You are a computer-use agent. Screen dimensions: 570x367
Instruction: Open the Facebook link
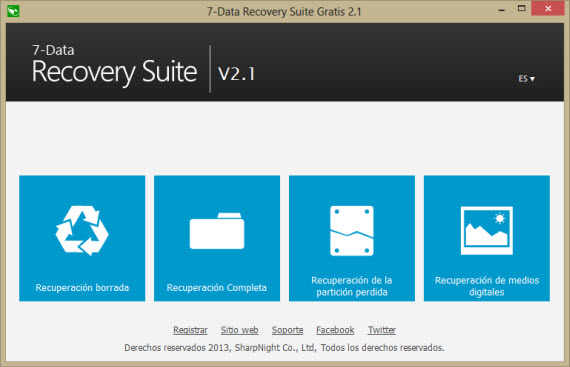tap(335, 330)
